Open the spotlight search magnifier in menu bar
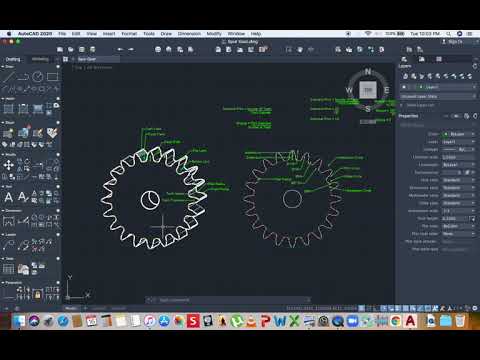Screen dimensions: 480x360 pyautogui.click(x=449, y=34)
